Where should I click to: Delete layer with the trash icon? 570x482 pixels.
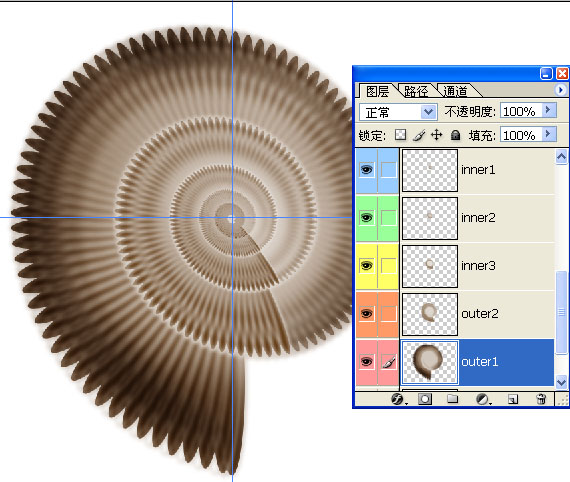541,399
